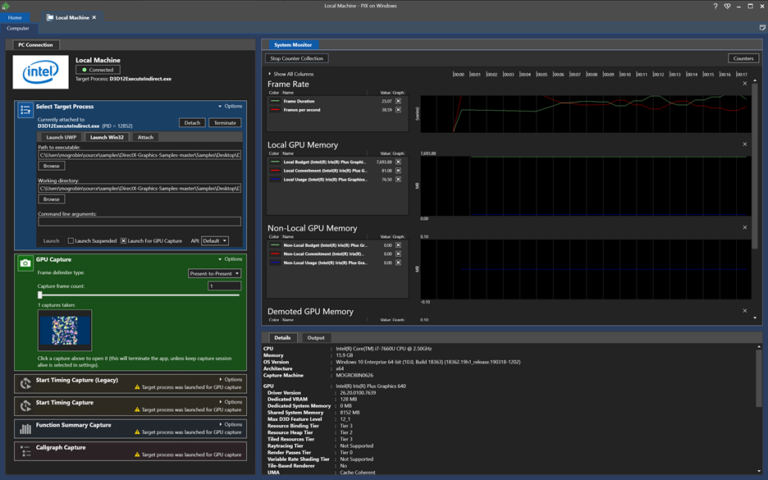Toggle Launch For GPU Capture checkbox
This screenshot has height=480, width=768.
[x=123, y=240]
